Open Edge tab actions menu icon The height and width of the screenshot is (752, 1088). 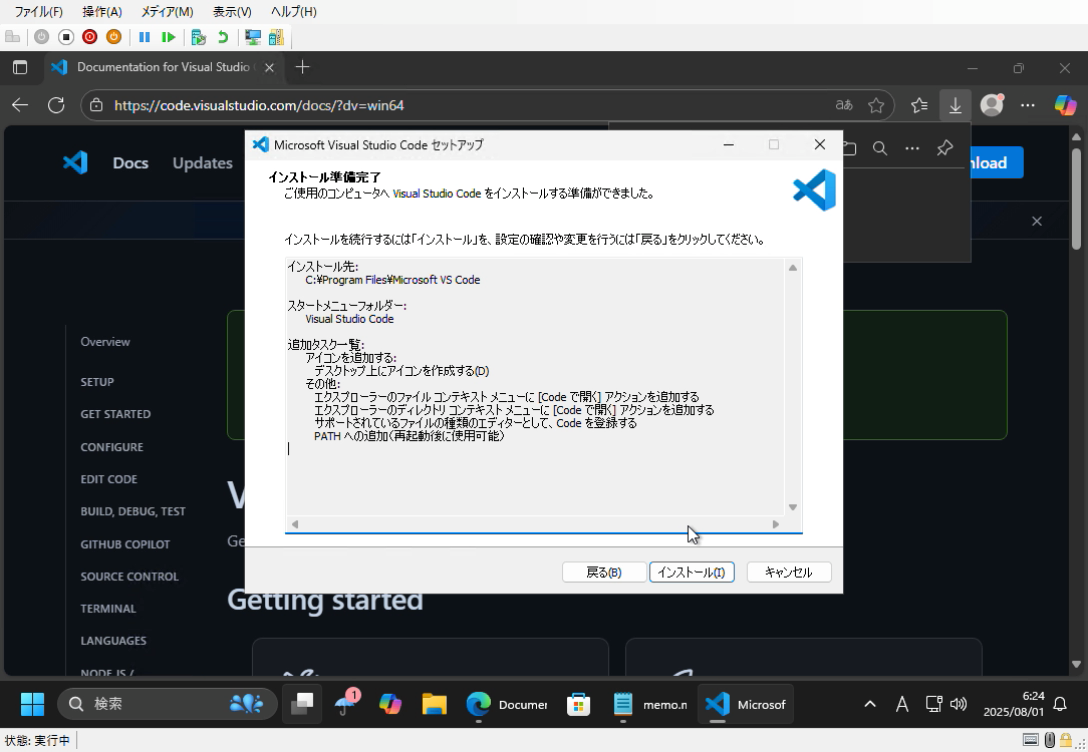click(x=20, y=67)
